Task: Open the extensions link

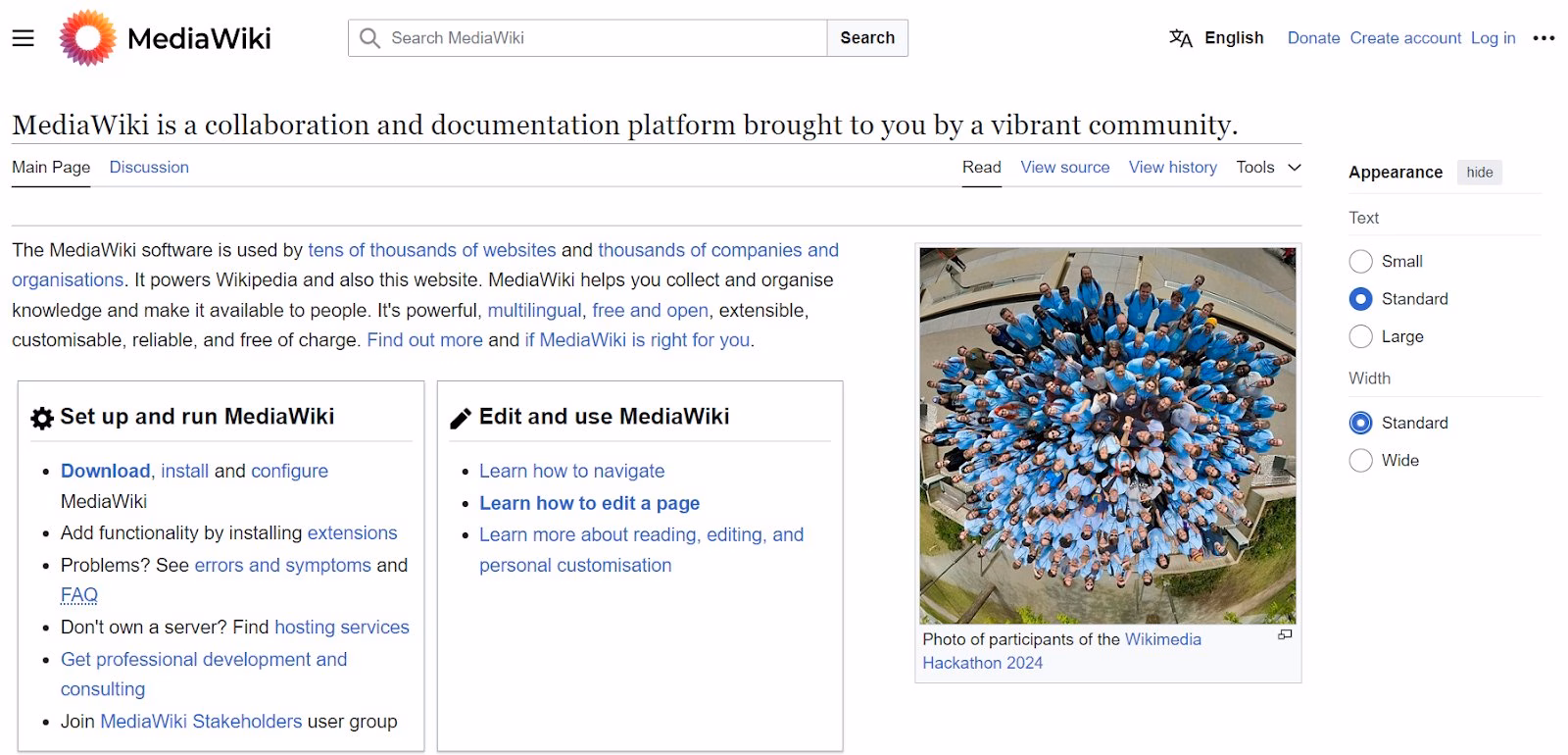Action: click(352, 533)
